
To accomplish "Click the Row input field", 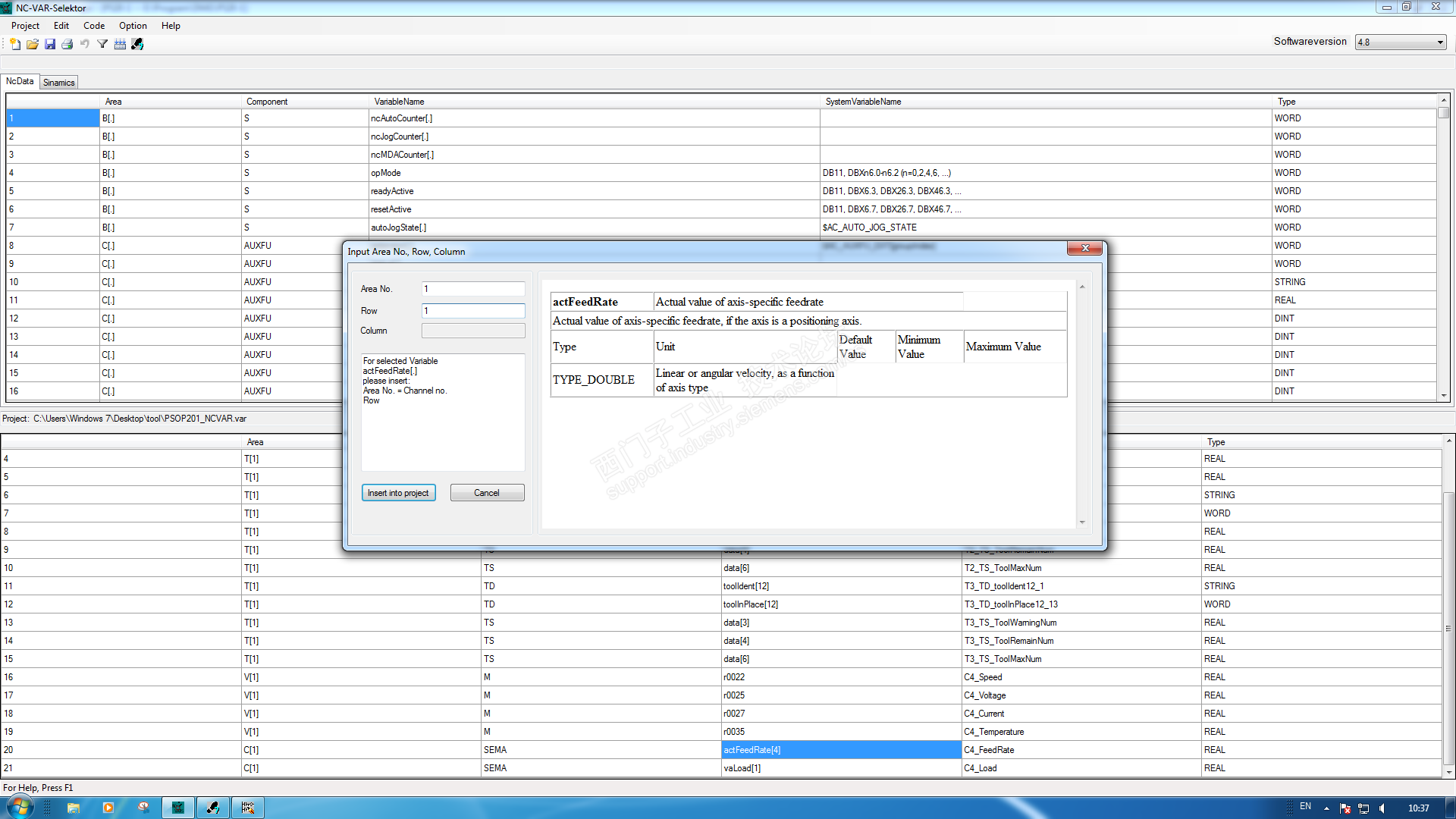I will click(473, 311).
